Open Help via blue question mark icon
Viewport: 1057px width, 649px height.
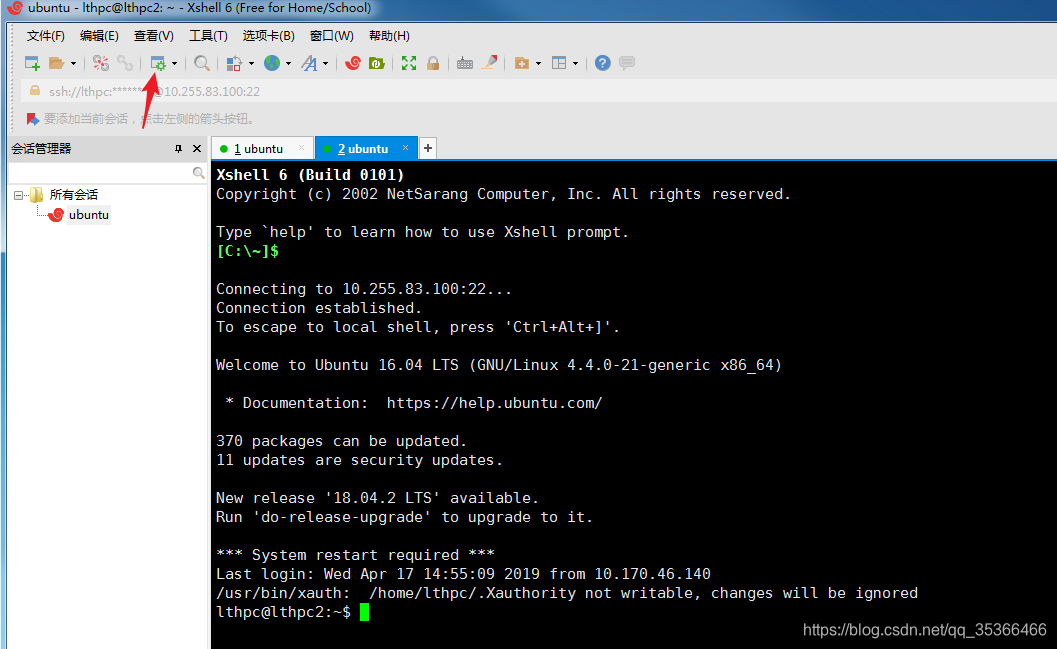(x=603, y=63)
